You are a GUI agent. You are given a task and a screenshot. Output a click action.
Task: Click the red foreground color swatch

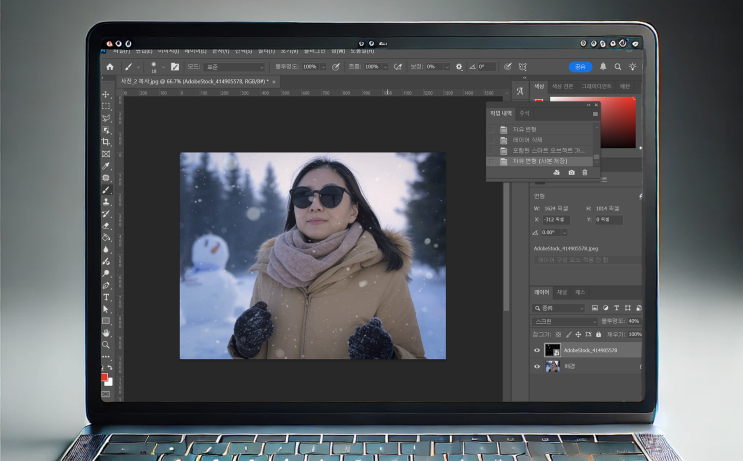(105, 376)
